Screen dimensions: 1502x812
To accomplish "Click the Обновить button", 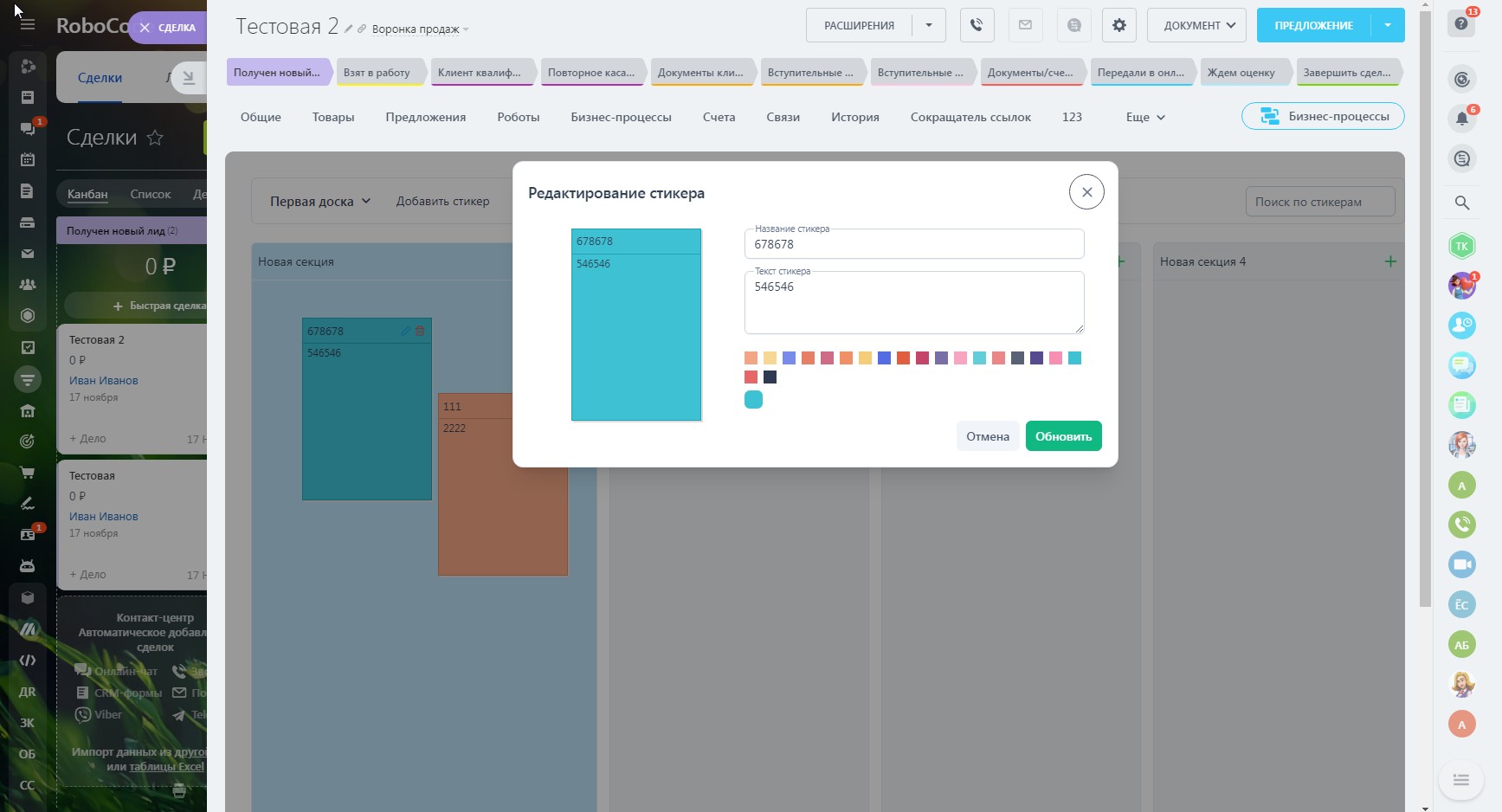I will click(1064, 436).
